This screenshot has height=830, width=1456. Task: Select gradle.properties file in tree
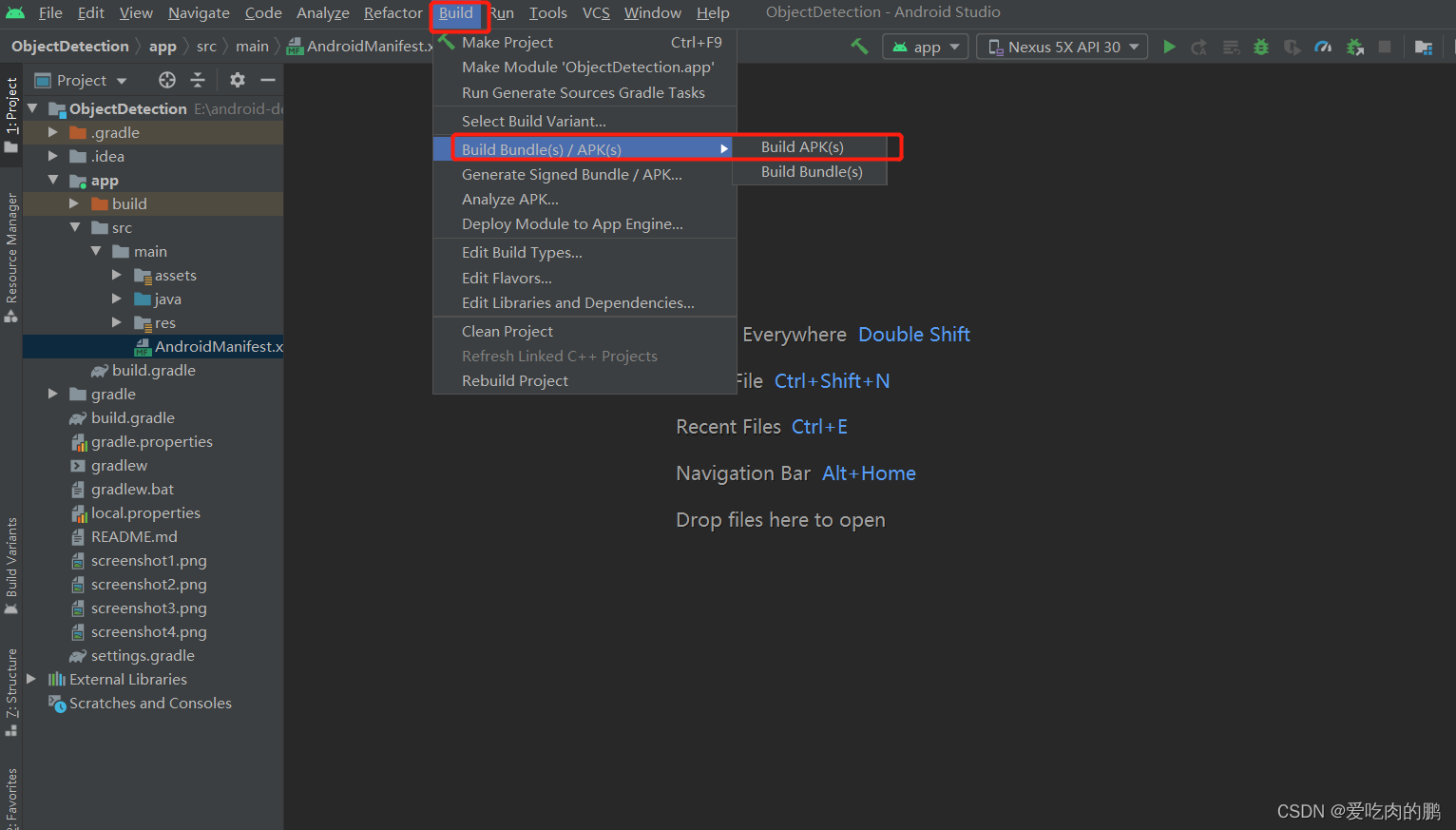click(x=153, y=441)
